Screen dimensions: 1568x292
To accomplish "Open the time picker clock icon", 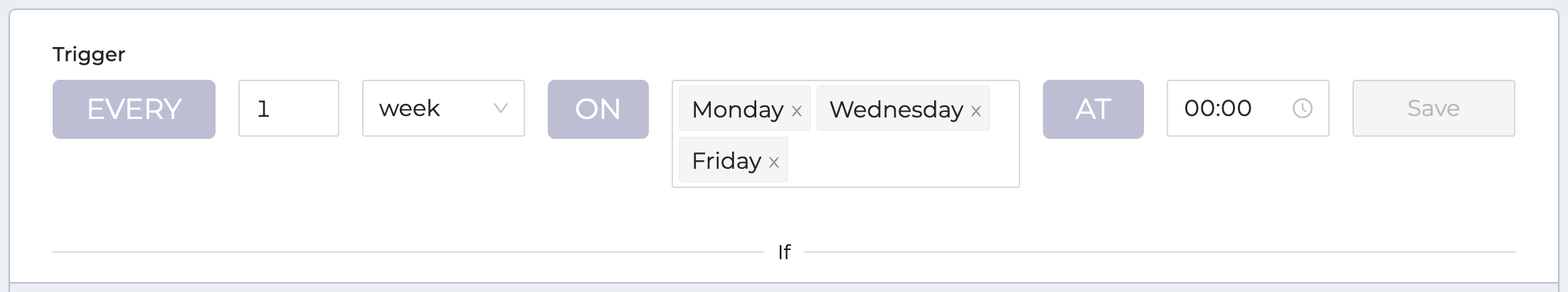I will point(1302,108).
